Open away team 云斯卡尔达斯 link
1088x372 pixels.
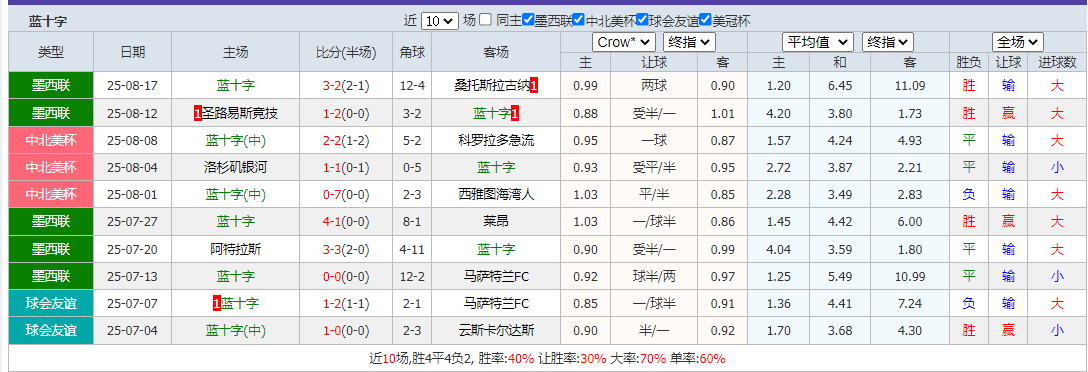496,331
